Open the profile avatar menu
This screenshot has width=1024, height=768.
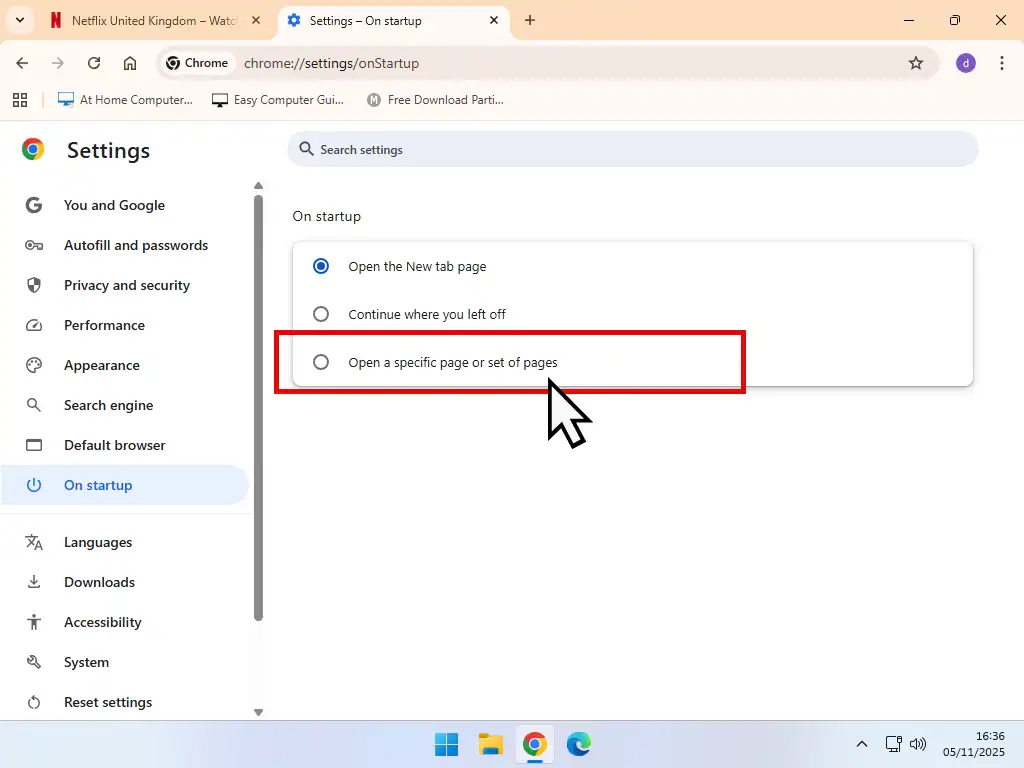965,62
